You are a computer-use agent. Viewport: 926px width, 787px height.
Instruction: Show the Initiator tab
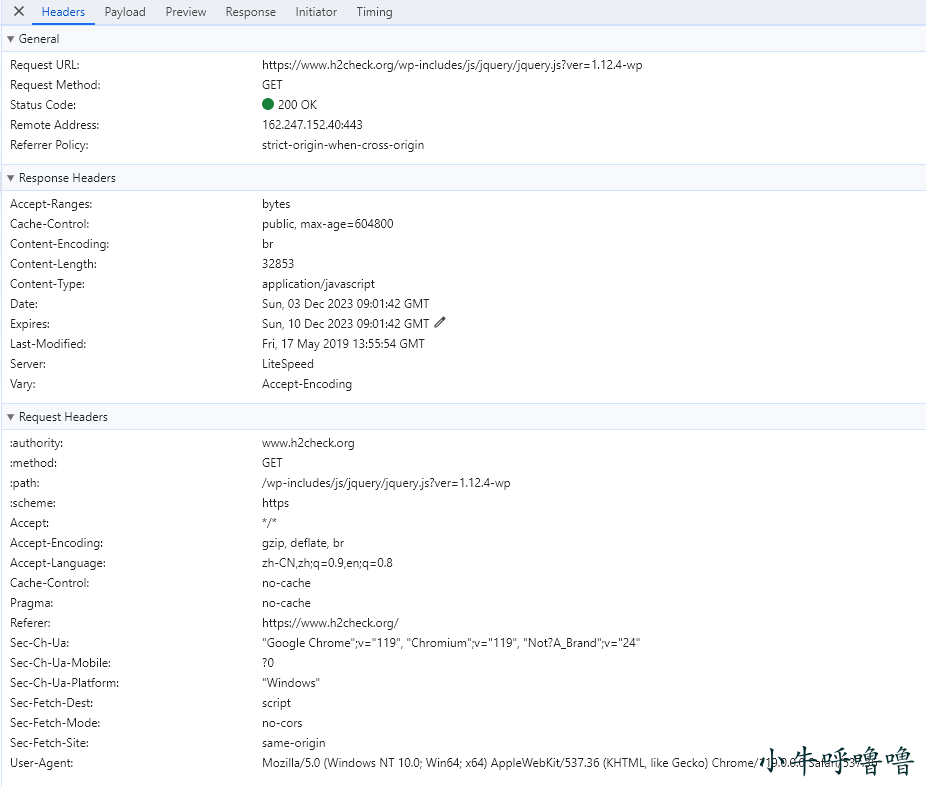[x=316, y=12]
